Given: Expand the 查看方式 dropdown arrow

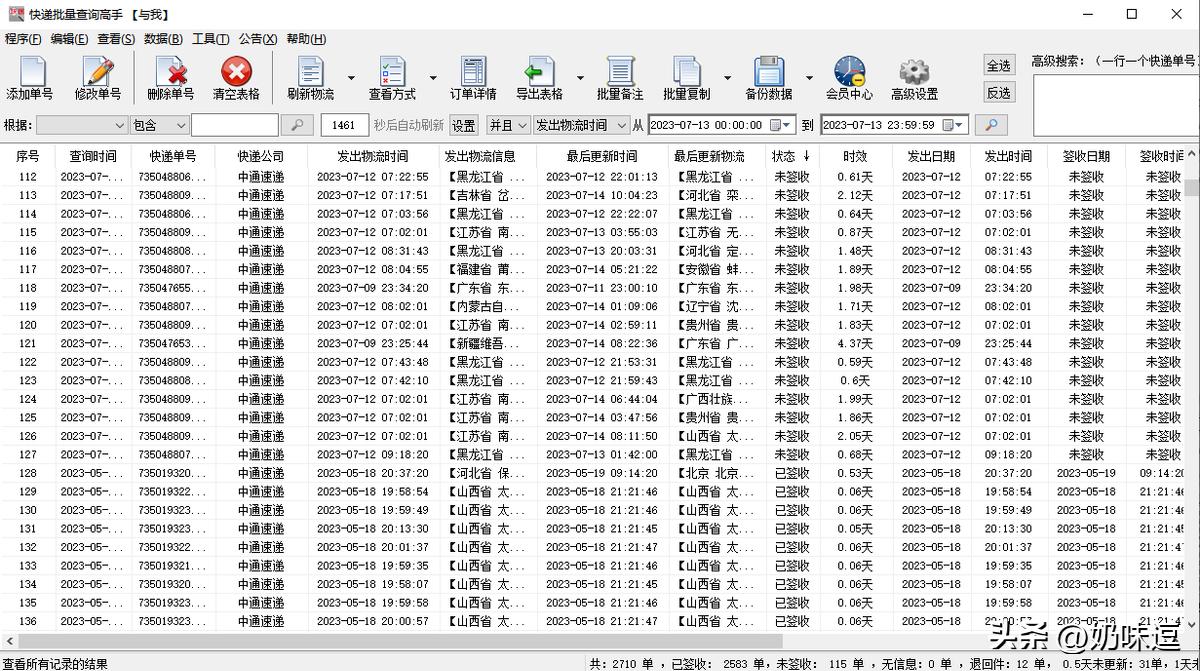Looking at the screenshot, I should [x=433, y=78].
